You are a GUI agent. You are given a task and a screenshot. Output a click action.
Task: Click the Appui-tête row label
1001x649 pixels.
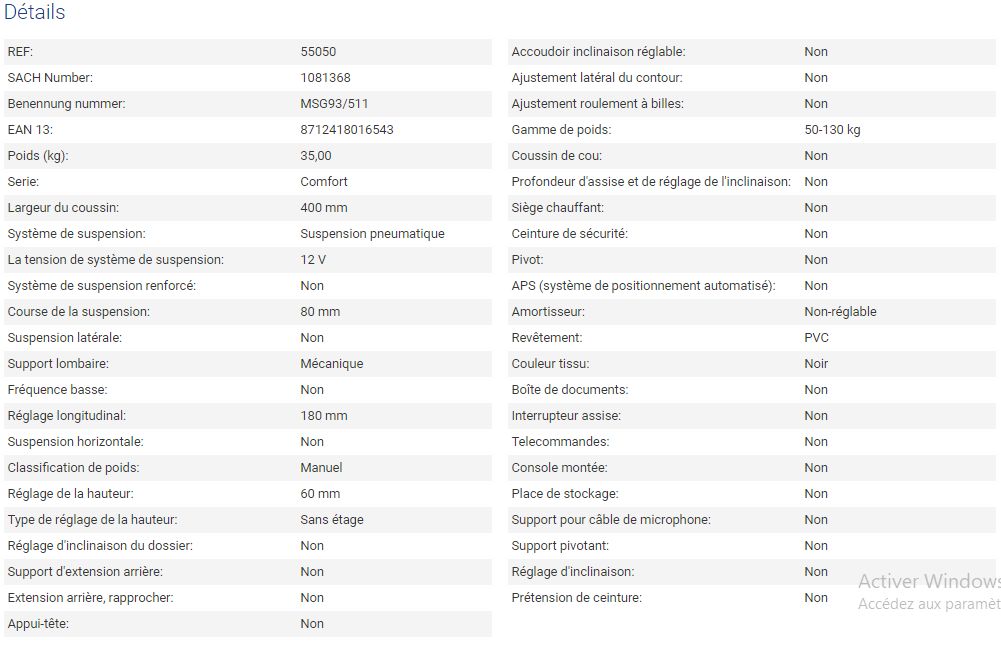click(38, 624)
